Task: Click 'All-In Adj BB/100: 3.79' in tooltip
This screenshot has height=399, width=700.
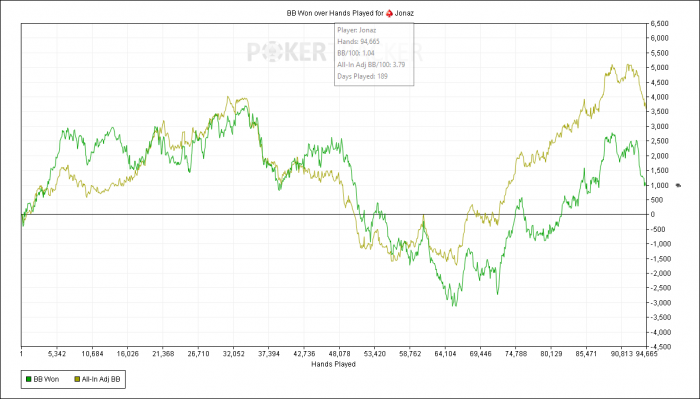Action: (371, 65)
